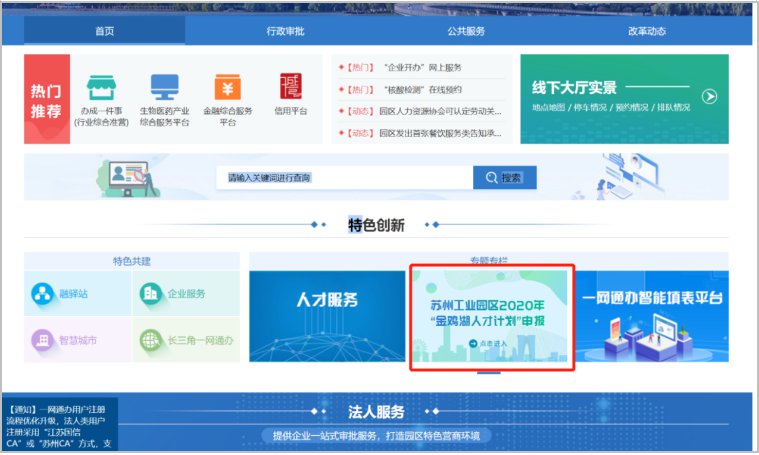Click the 搜索 search button
Screen dimensions: 759x455
[504, 178]
